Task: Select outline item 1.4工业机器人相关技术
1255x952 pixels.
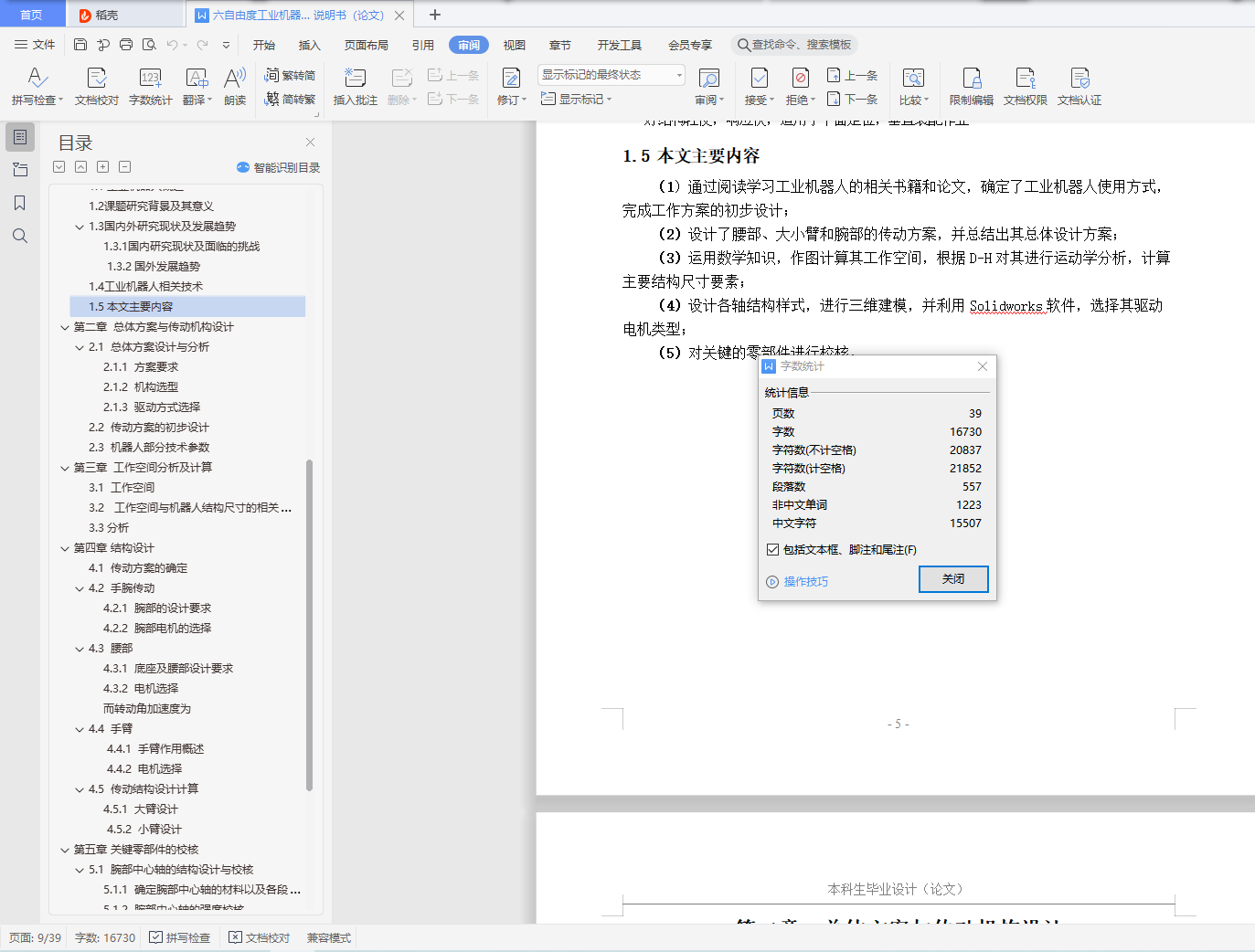Action: coord(146,287)
